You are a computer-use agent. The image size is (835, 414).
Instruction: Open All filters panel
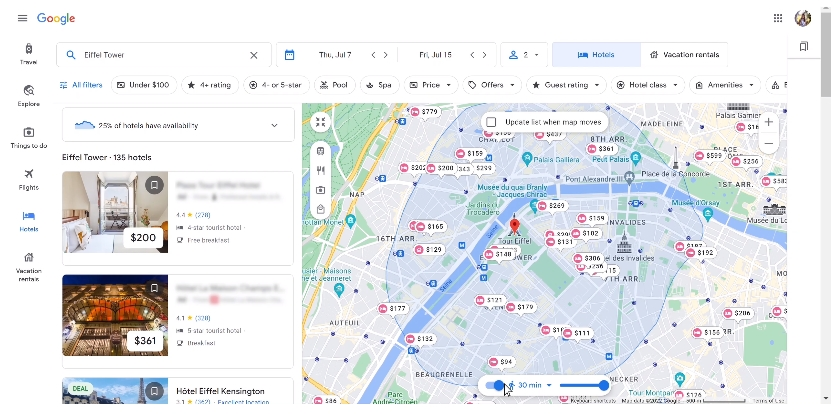(80, 85)
